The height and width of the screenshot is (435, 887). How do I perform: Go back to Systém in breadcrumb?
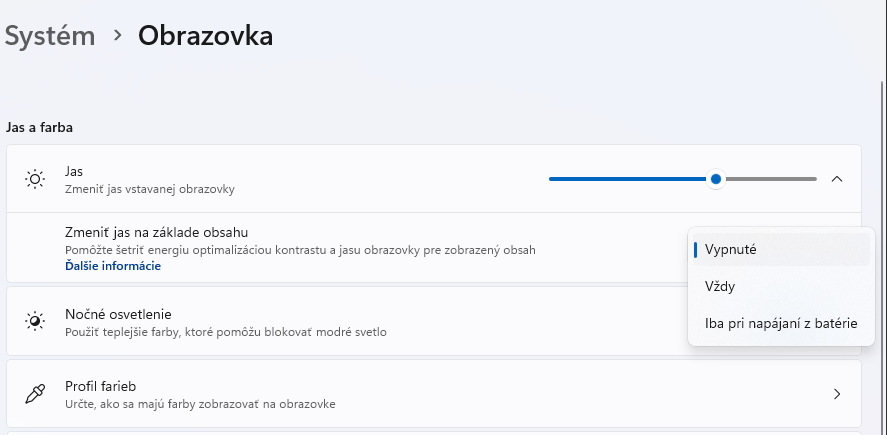click(x=50, y=36)
